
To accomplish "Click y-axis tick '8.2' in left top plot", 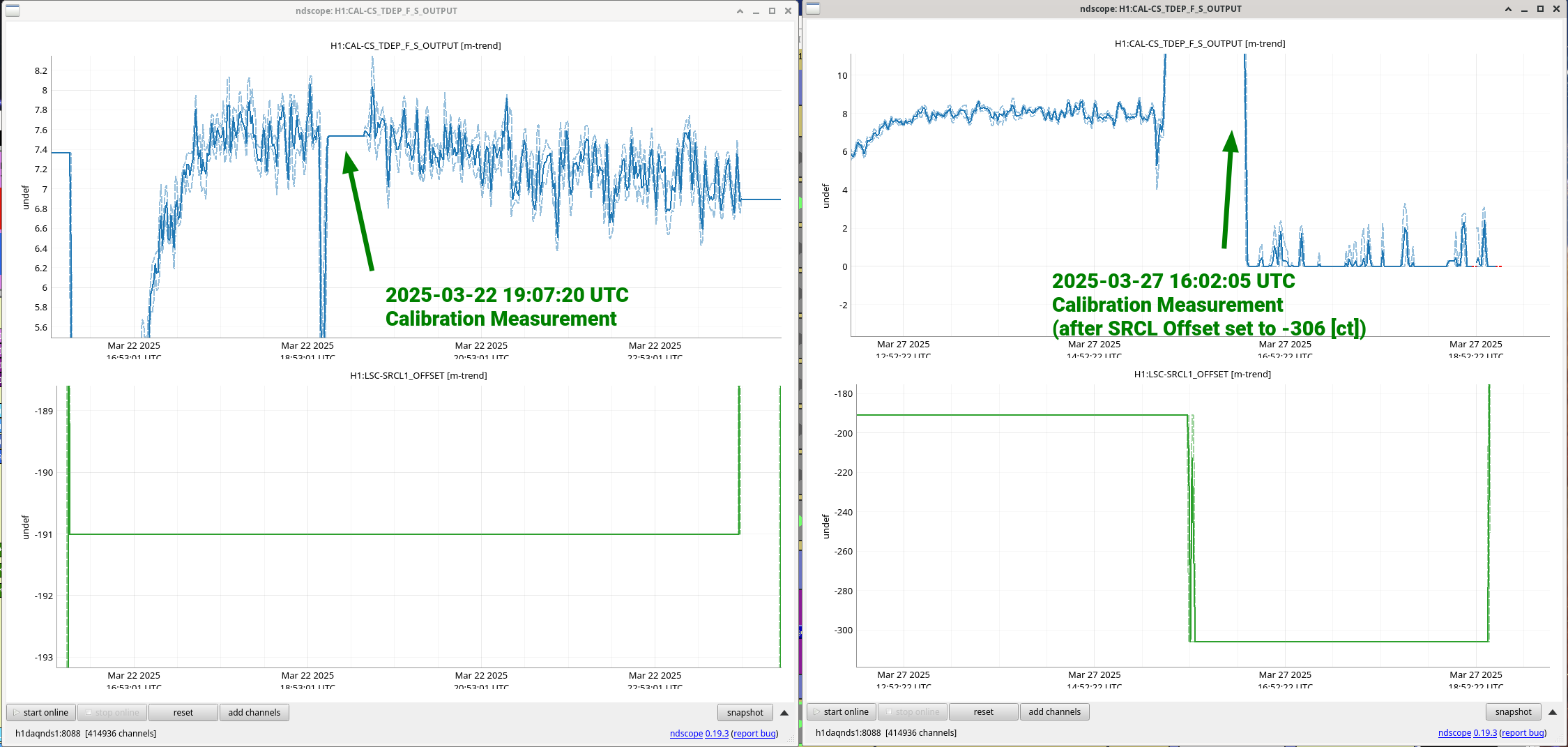I will (41, 70).
